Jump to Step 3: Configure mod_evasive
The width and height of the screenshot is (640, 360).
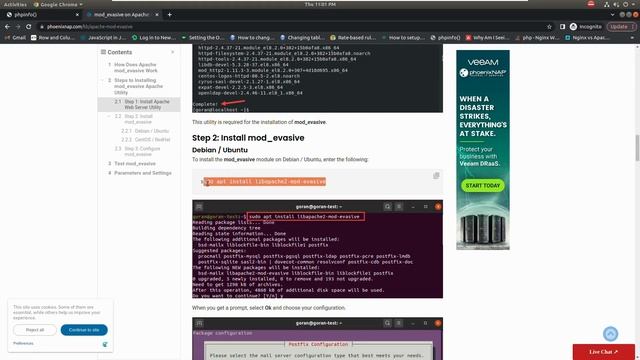[142, 151]
